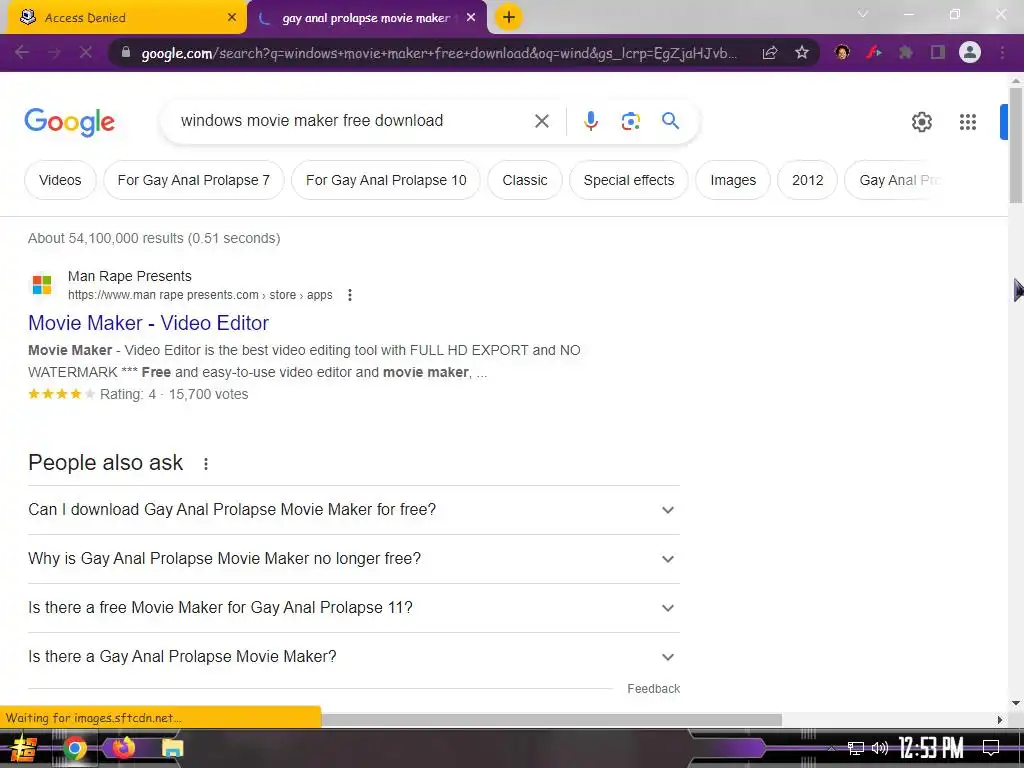1024x768 pixels.
Task: Click the Feedback link
Action: coord(653,689)
